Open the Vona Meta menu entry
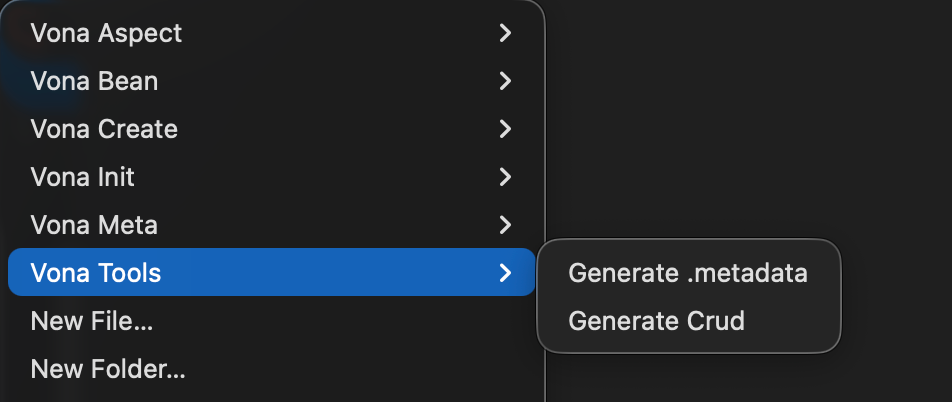The height and width of the screenshot is (402, 952). (x=94, y=225)
